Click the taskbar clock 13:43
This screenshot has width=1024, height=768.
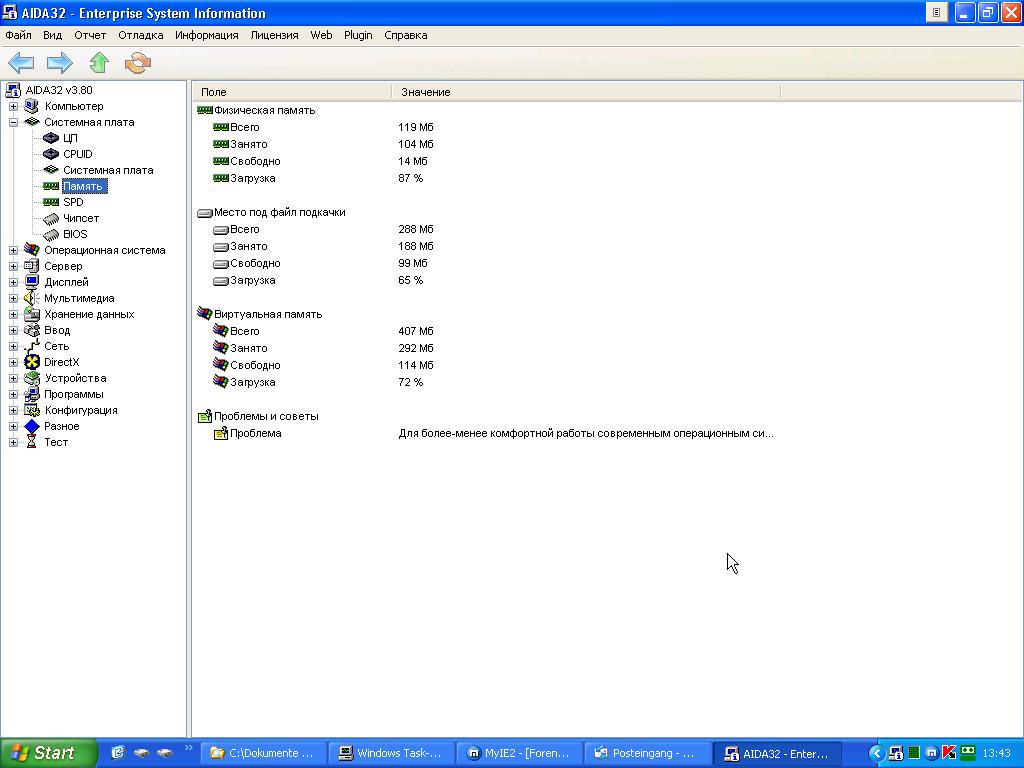point(997,753)
